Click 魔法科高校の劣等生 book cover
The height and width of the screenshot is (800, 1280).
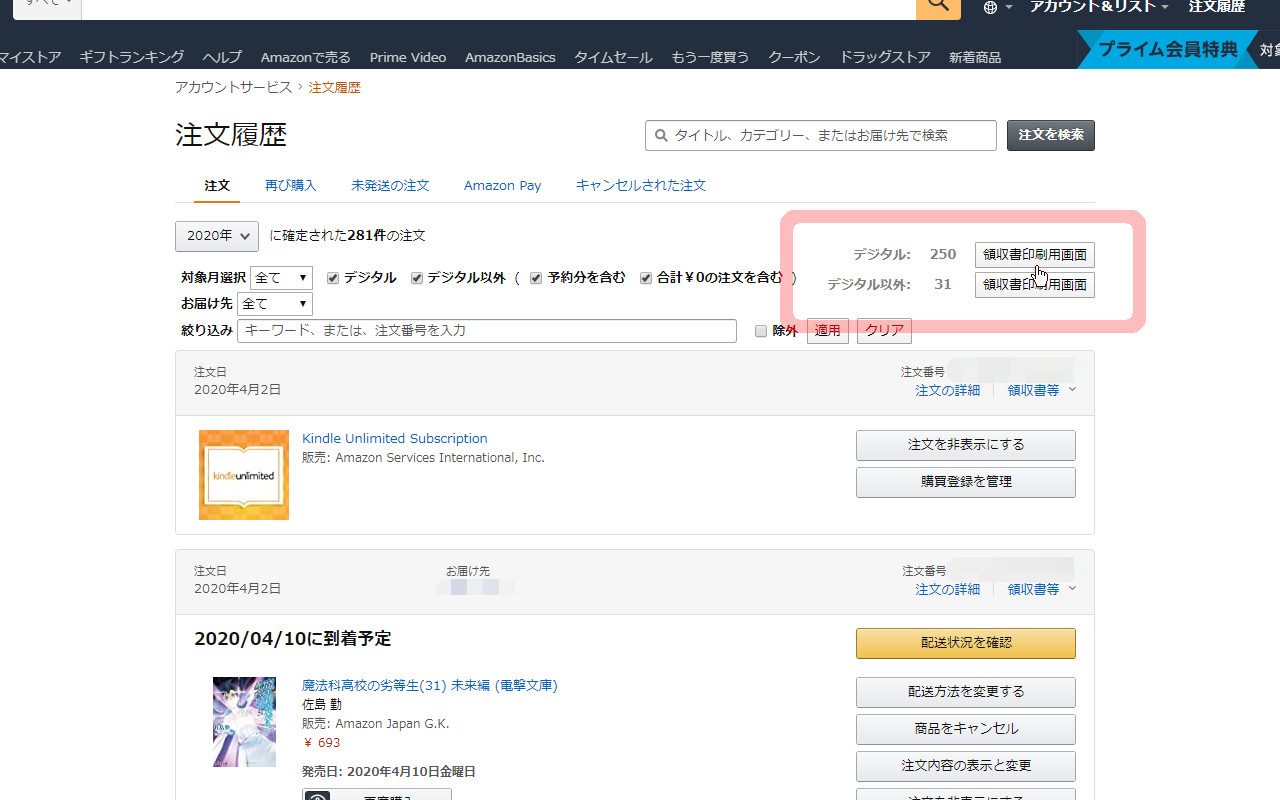click(244, 722)
